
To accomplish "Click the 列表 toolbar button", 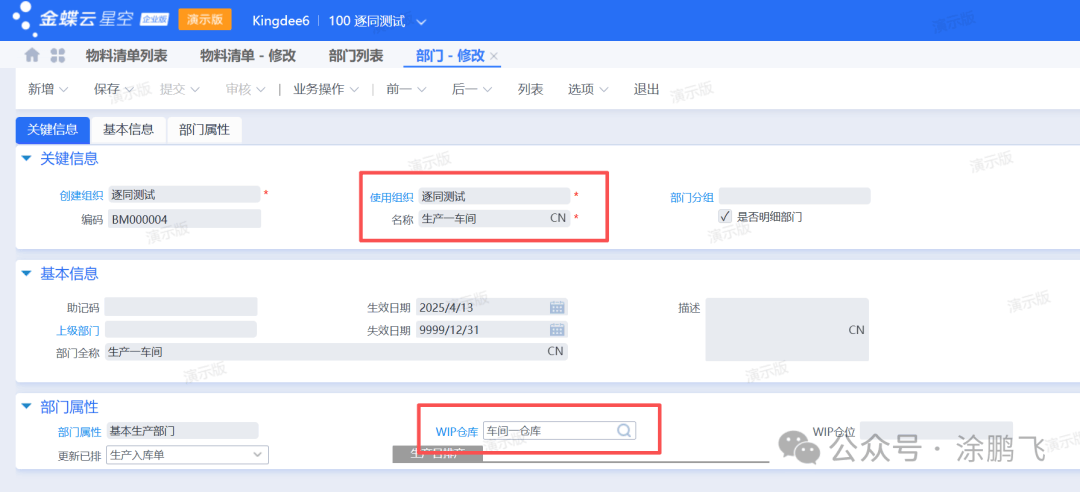I will pyautogui.click(x=530, y=89).
